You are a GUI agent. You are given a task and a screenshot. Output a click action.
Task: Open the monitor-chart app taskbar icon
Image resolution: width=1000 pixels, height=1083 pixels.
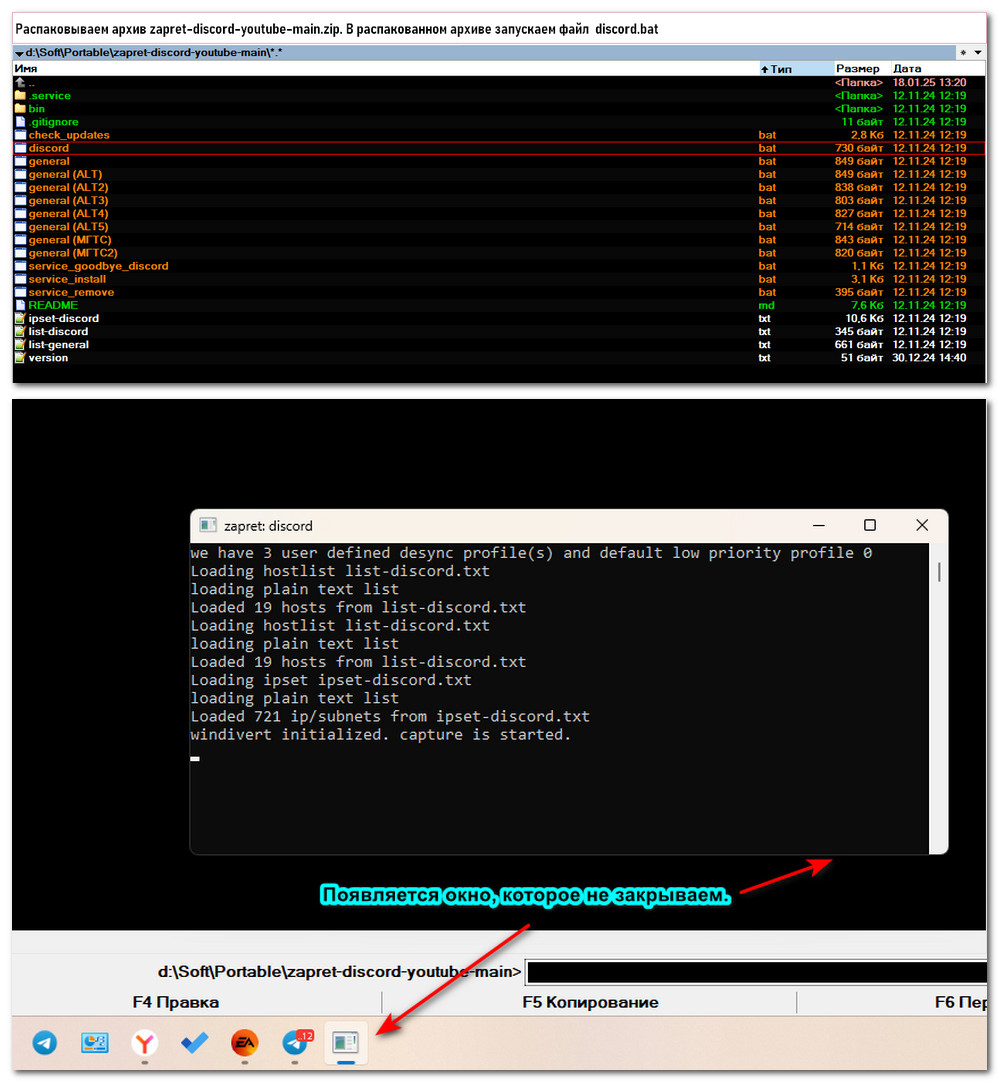pos(95,1042)
